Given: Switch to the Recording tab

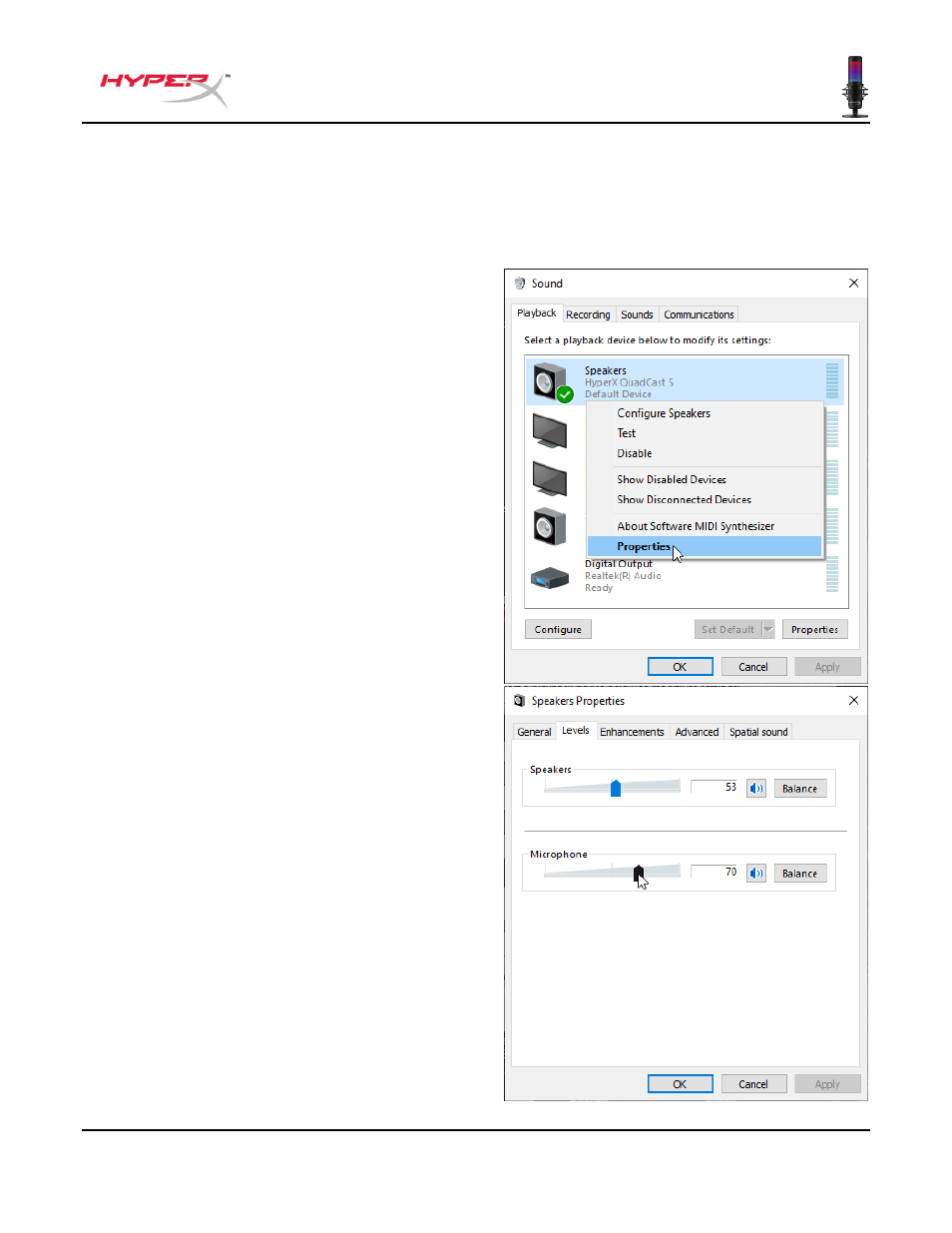Looking at the screenshot, I should pos(588,314).
